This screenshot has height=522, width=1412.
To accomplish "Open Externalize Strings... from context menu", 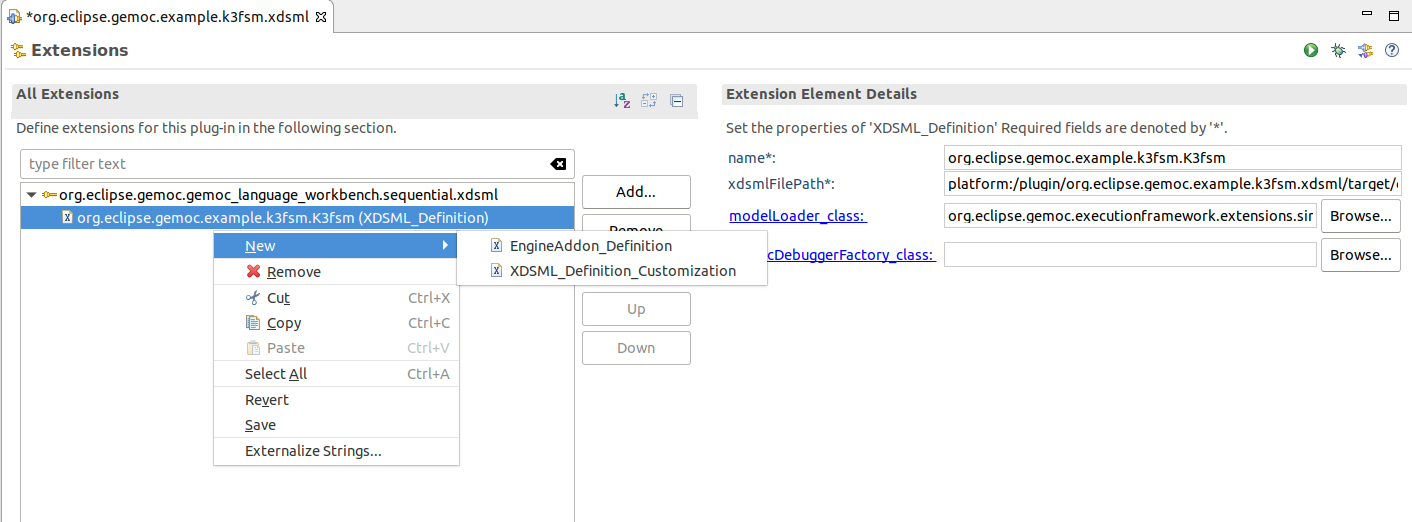I will point(336,451).
